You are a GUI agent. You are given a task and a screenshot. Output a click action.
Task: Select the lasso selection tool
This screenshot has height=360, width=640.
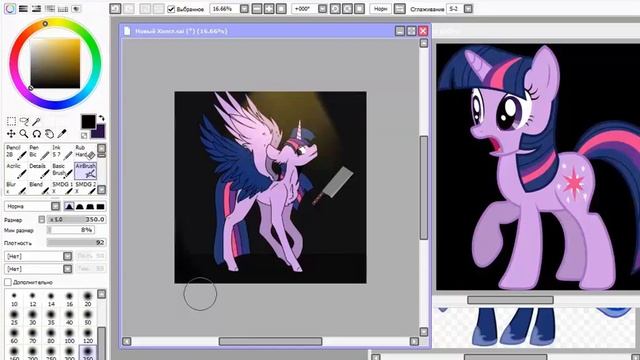tap(24, 121)
